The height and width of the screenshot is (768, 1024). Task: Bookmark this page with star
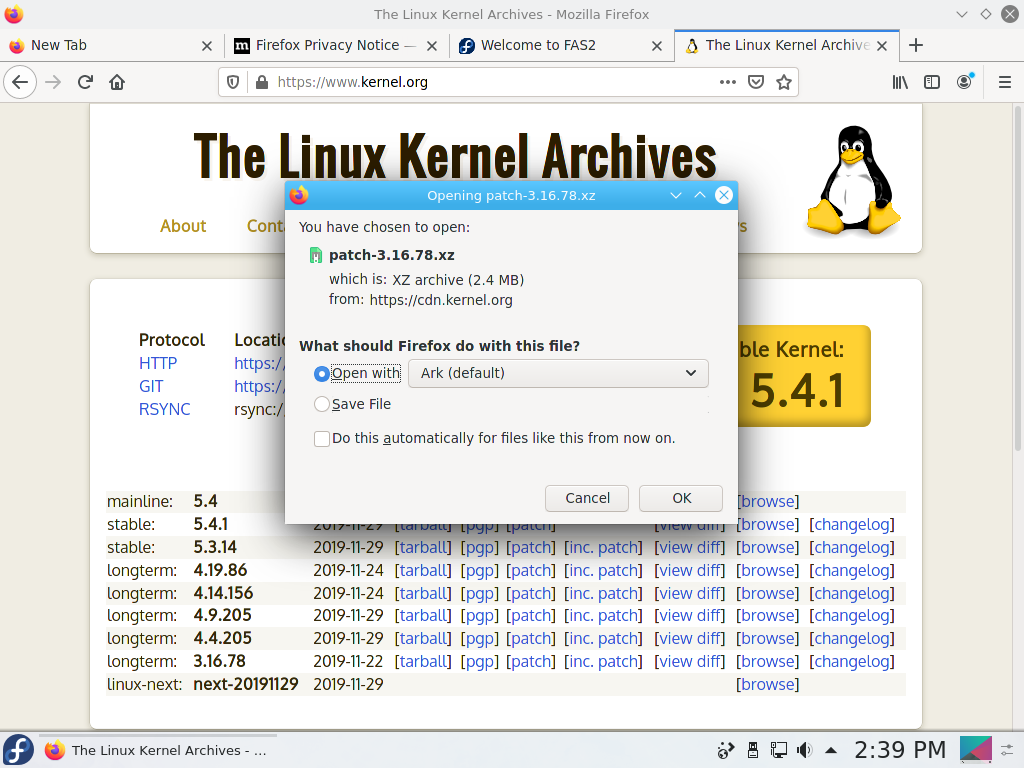(x=784, y=82)
